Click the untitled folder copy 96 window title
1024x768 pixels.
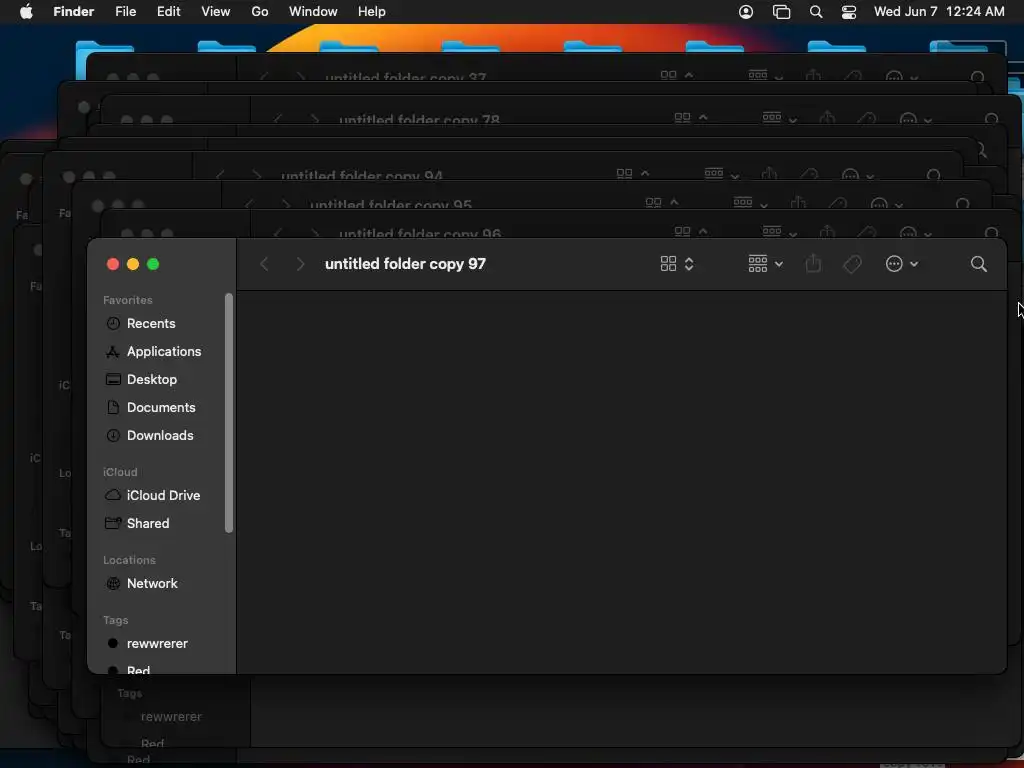(419, 233)
